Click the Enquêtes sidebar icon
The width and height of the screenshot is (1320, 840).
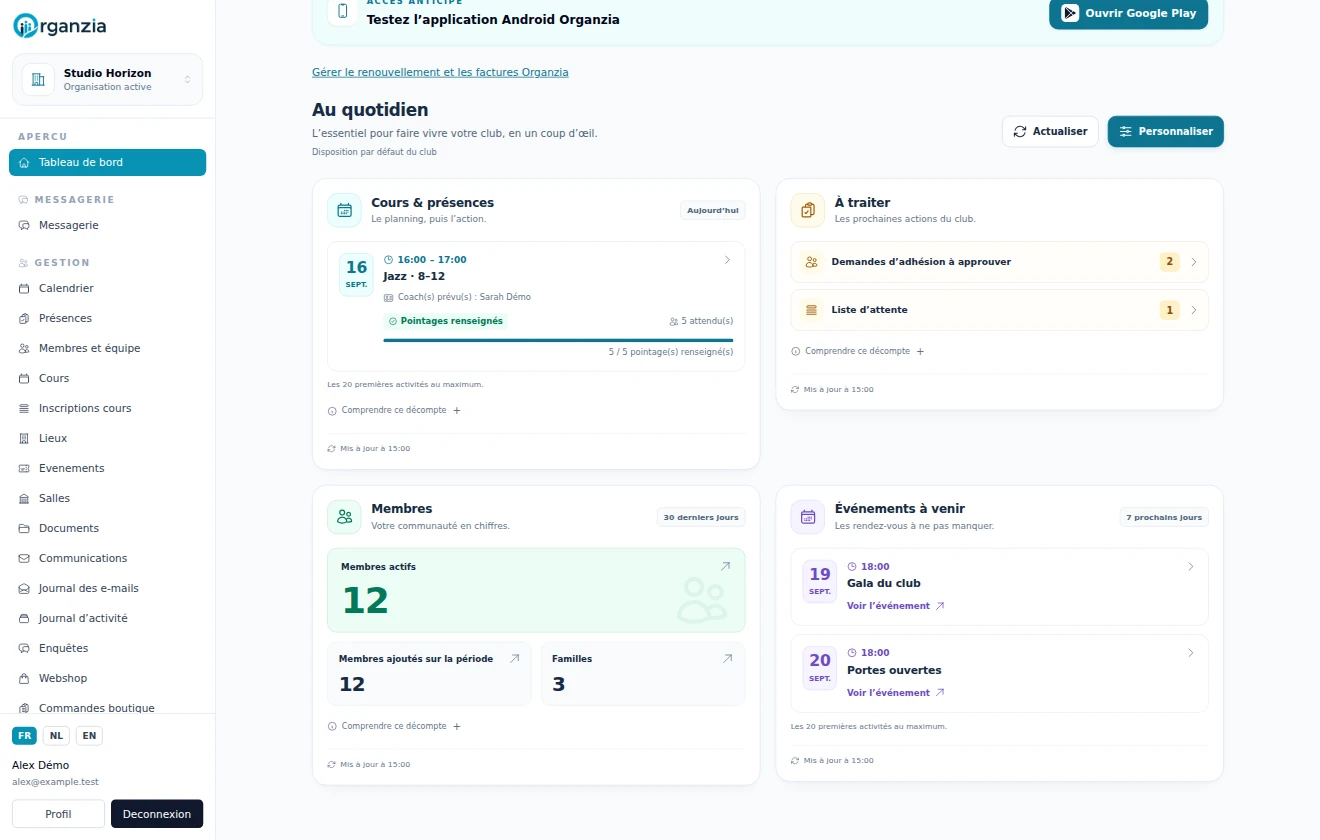(x=24, y=648)
